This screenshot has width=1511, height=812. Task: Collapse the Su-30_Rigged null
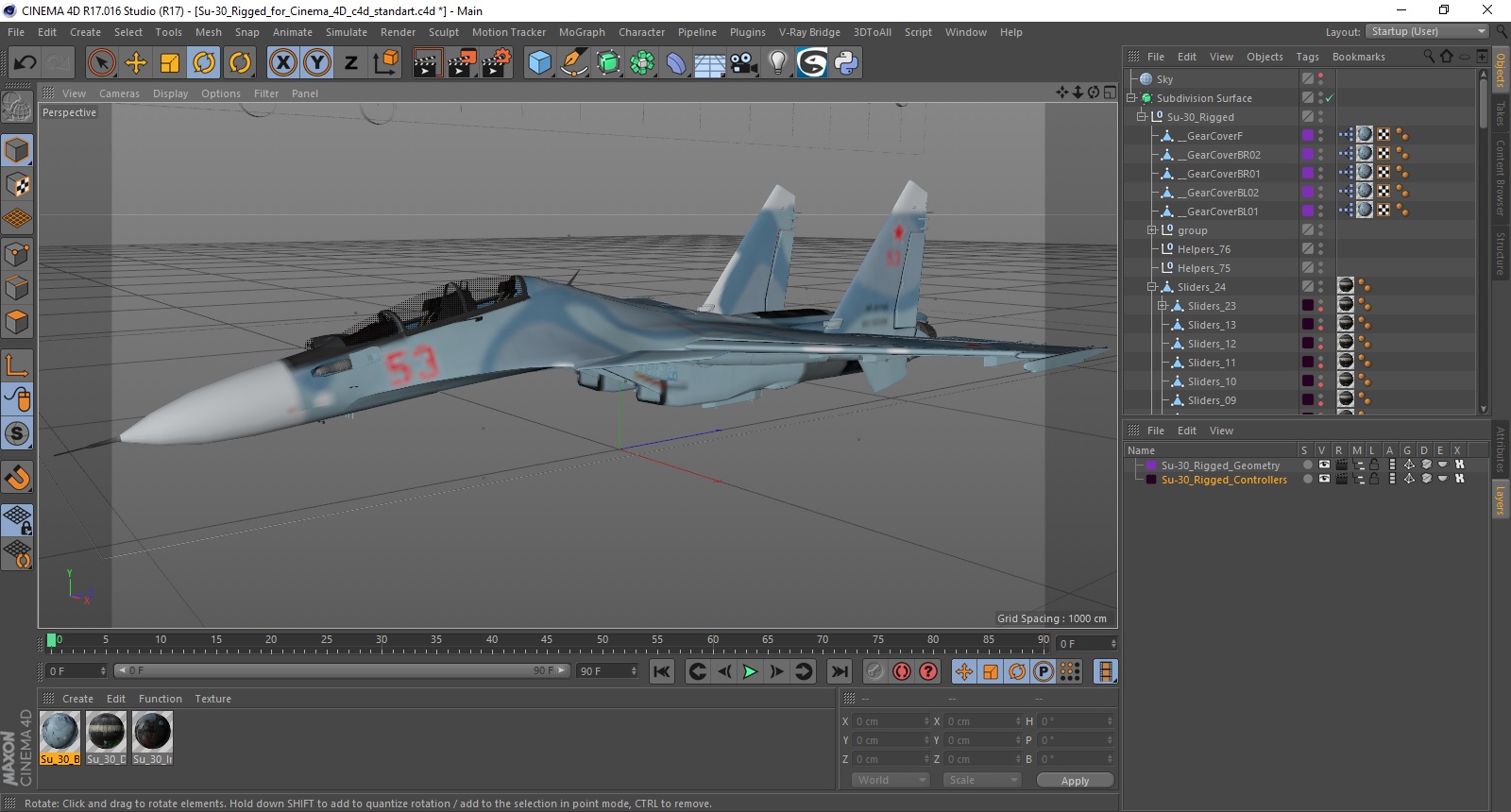(x=1142, y=117)
